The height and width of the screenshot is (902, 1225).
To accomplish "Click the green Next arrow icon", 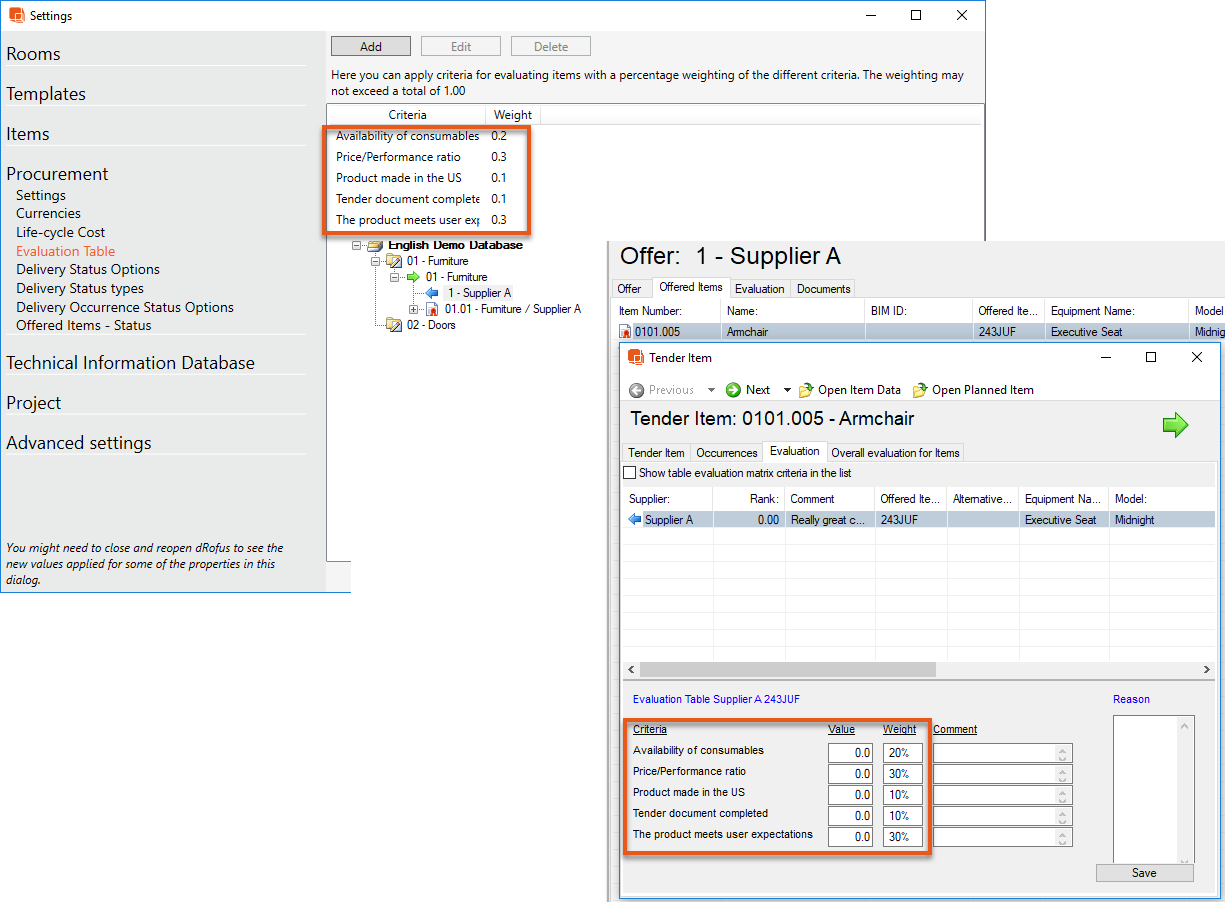I will [733, 390].
